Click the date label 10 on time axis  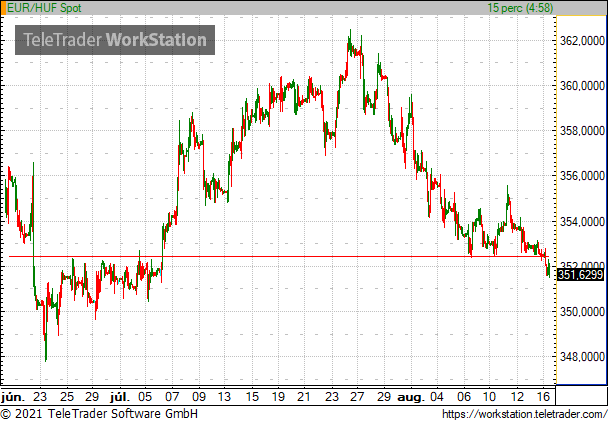point(489,397)
